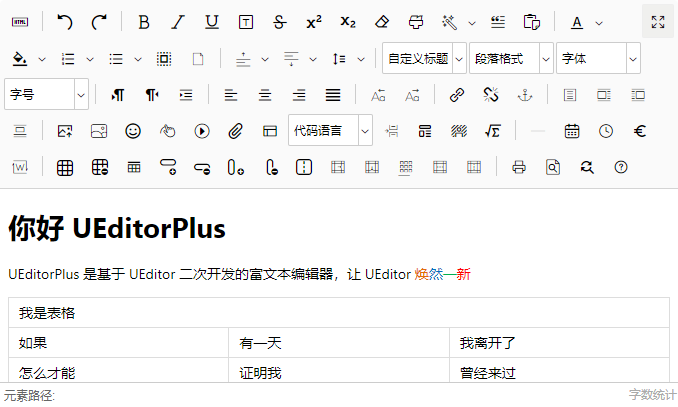
Task: Insert a link with the chain icon
Action: coord(457,95)
